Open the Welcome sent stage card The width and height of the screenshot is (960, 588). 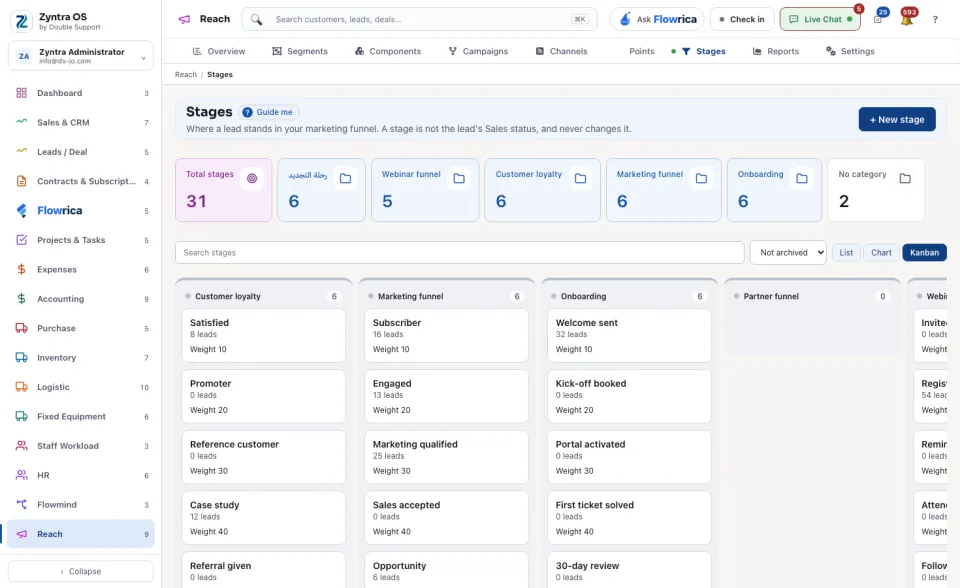tap(629, 335)
